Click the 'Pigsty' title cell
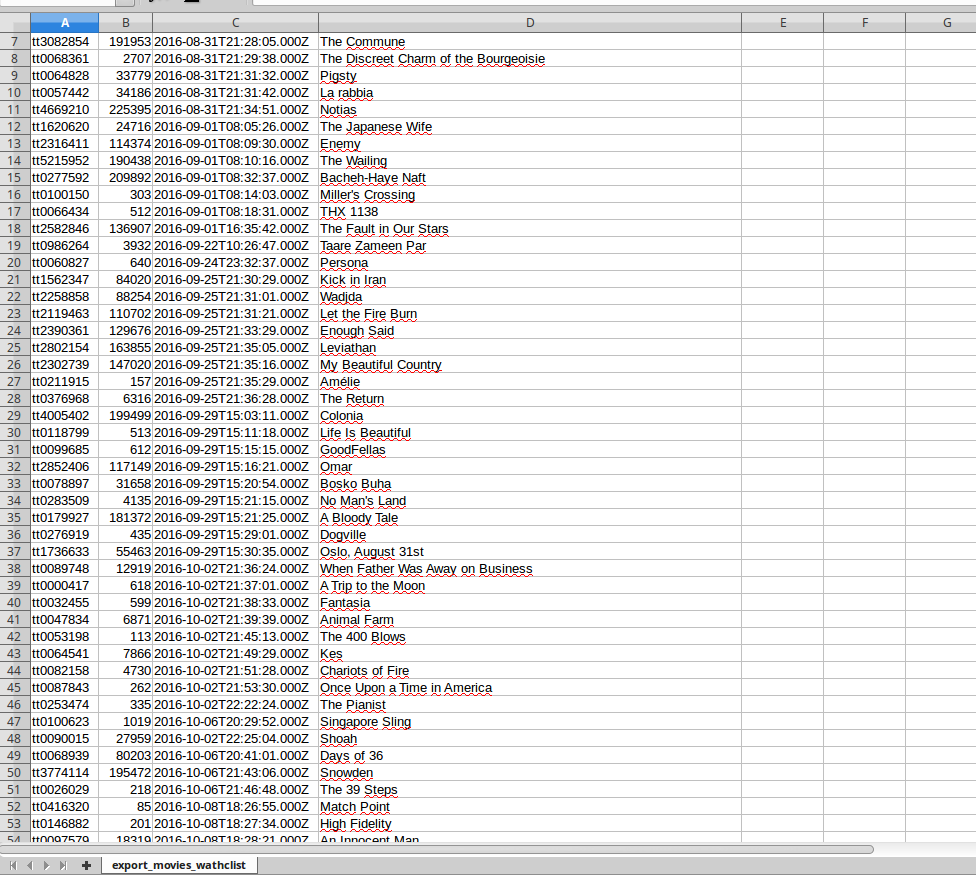The image size is (976, 875). coord(530,76)
